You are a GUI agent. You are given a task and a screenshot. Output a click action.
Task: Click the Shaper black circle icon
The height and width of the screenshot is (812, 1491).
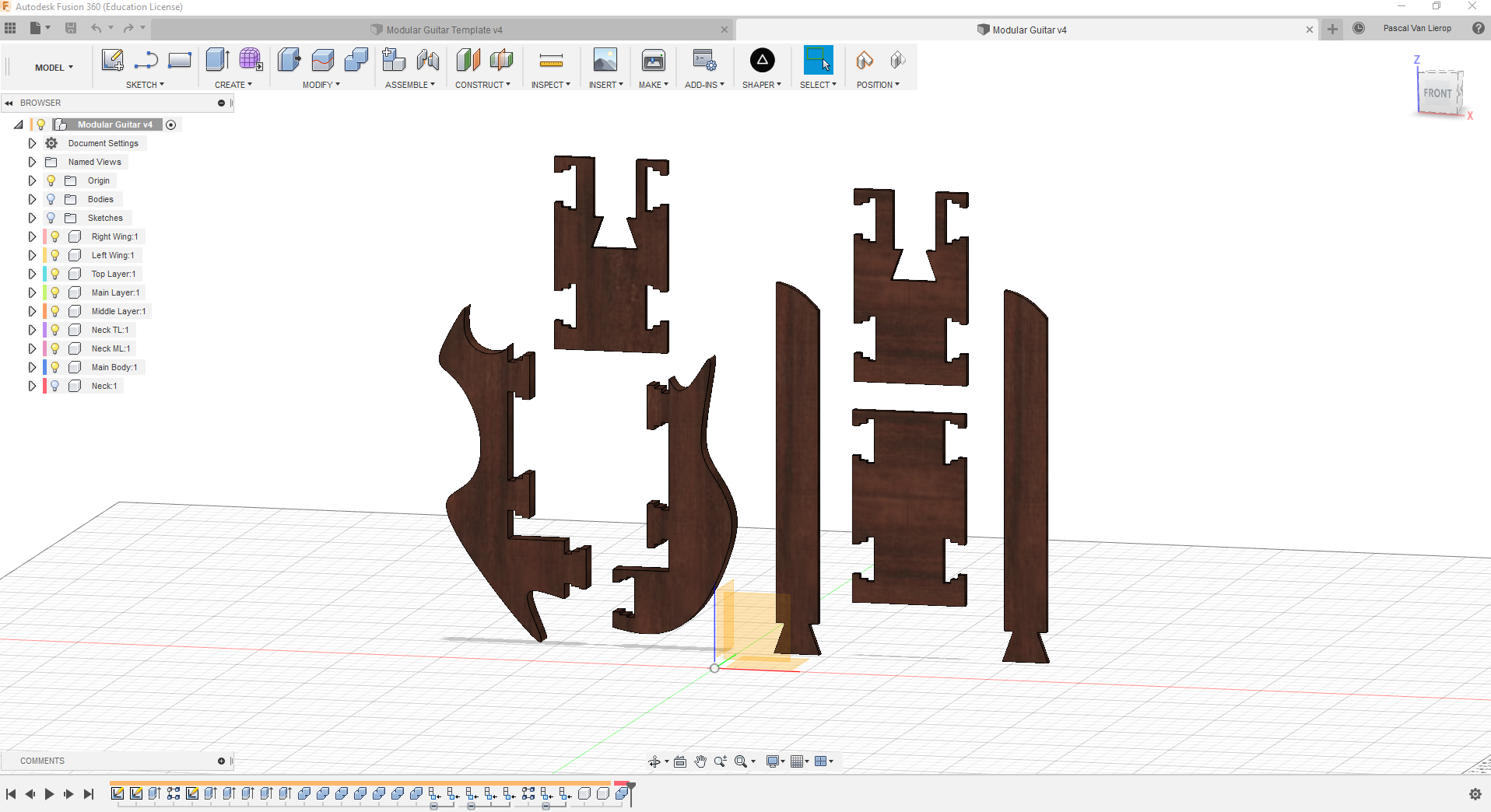tap(762, 60)
